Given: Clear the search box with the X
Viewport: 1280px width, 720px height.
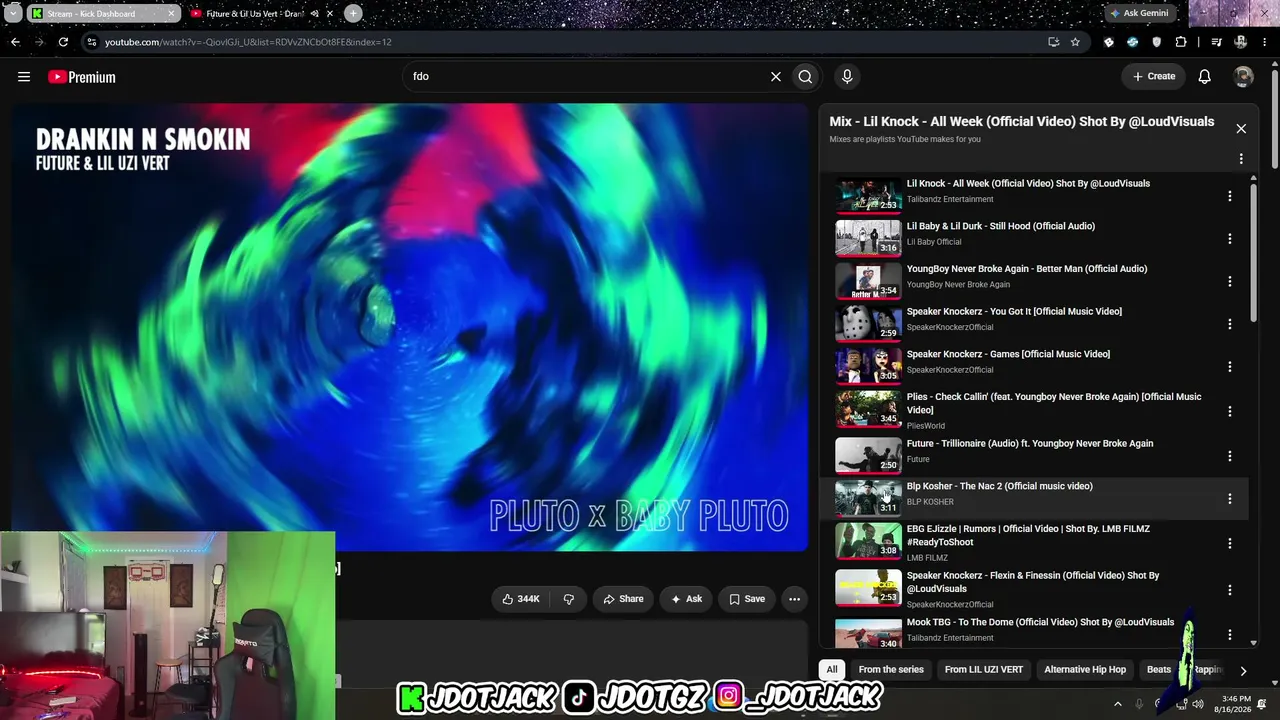Looking at the screenshot, I should (775, 76).
